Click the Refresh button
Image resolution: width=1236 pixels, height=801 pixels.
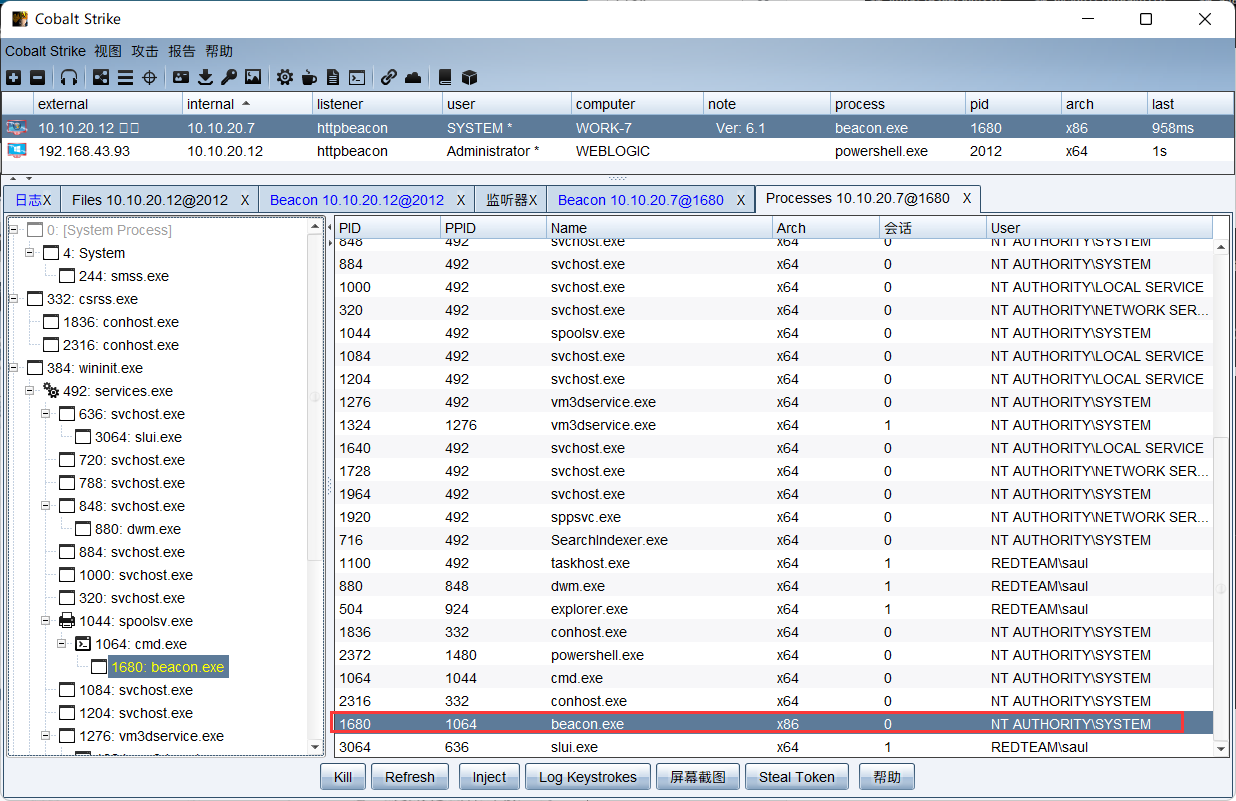point(410,777)
